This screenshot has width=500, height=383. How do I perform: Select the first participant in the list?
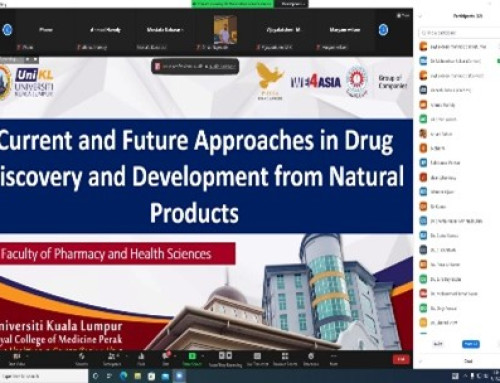tap(457, 47)
